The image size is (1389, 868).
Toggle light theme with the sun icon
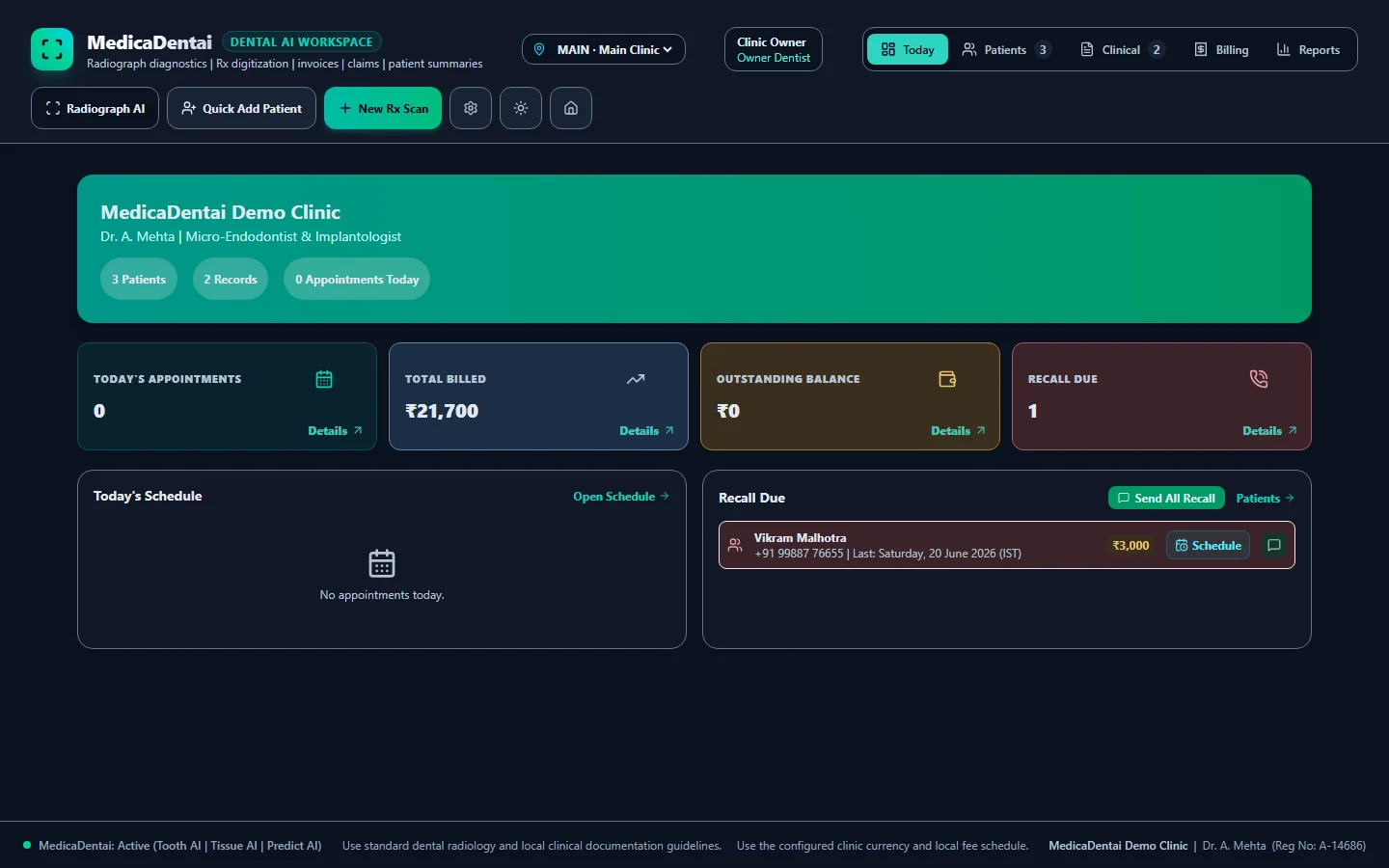pos(521,108)
